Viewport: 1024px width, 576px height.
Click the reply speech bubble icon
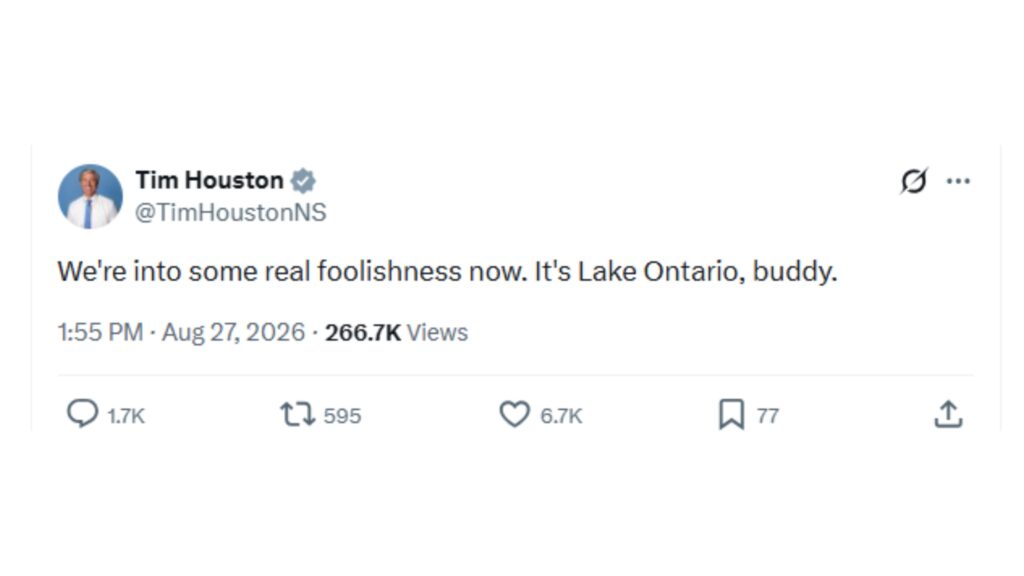(x=83, y=414)
